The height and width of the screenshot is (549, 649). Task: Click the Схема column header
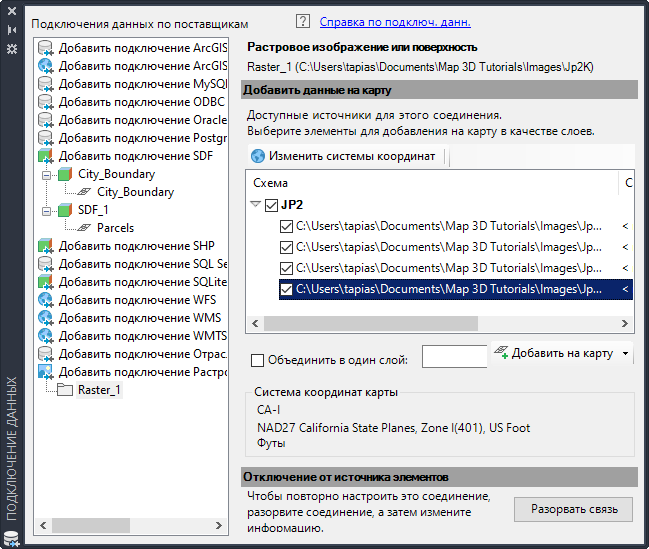coord(431,183)
